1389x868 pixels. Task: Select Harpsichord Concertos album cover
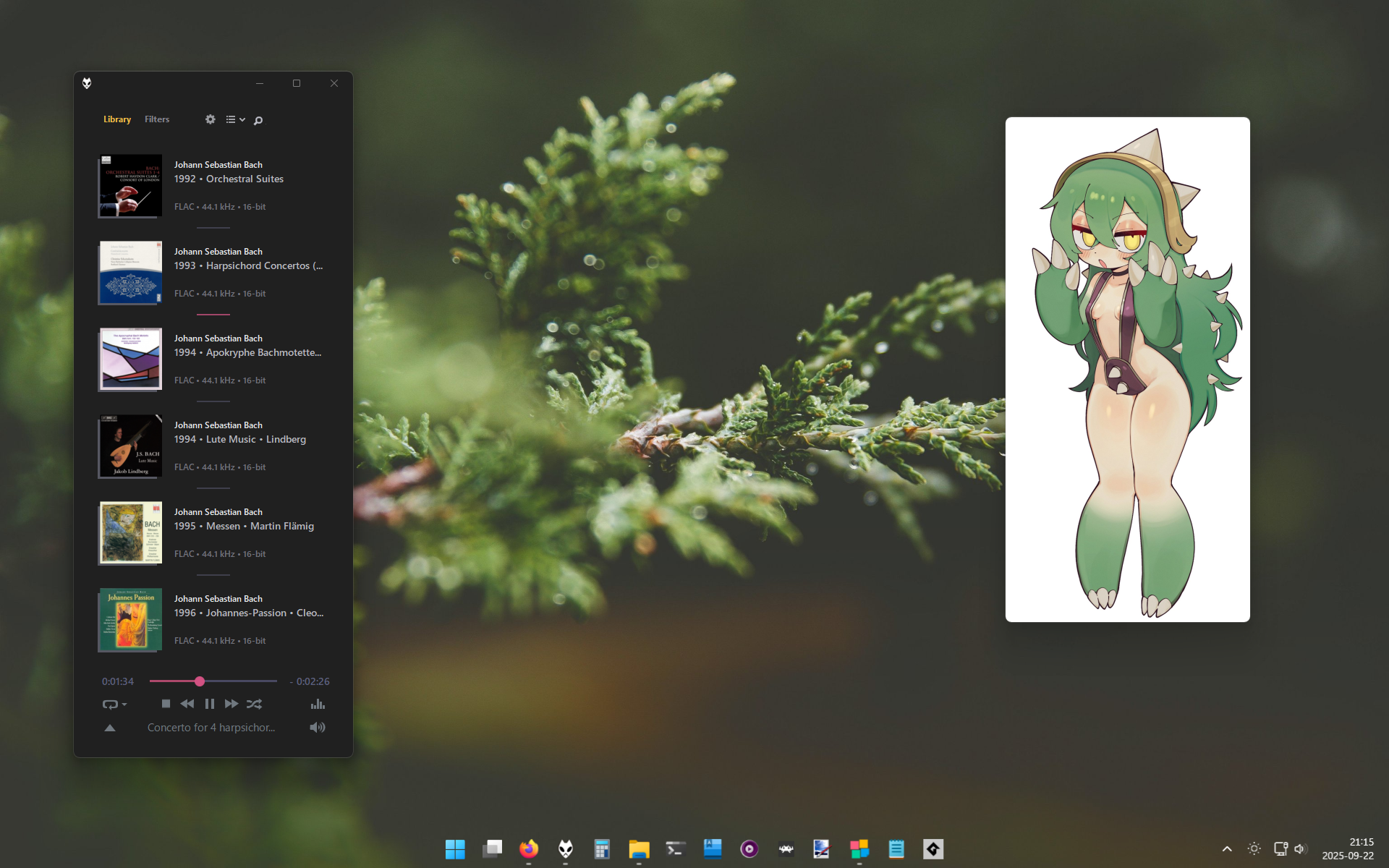(130, 273)
